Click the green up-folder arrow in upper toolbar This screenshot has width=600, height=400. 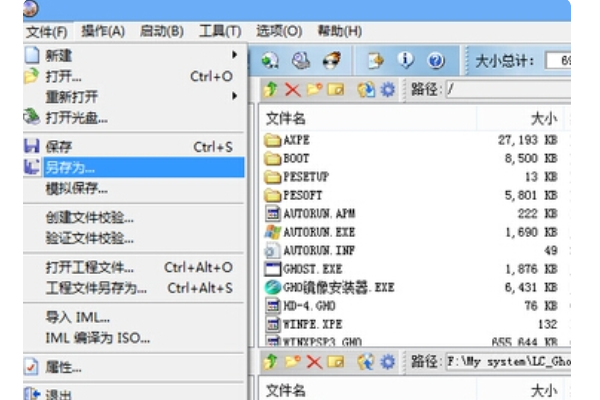(x=271, y=90)
